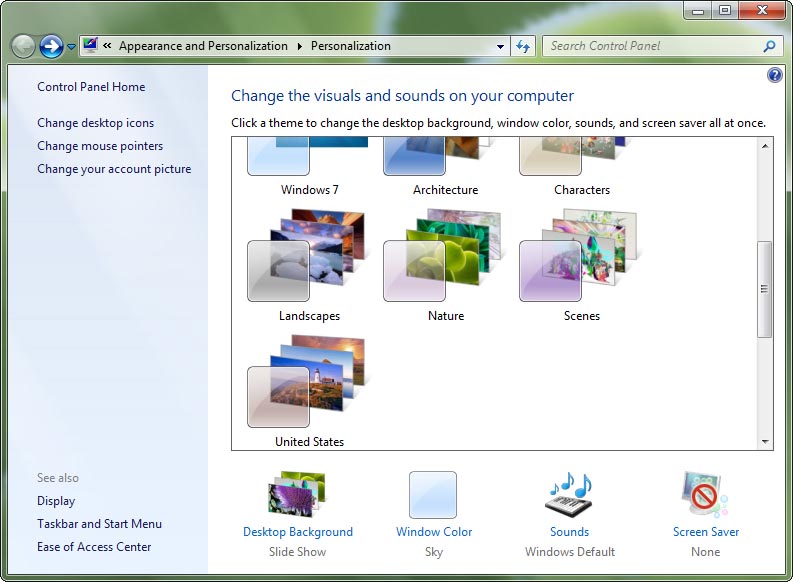The height and width of the screenshot is (582, 793).
Task: Open the address bar history dropdown
Action: click(x=501, y=46)
